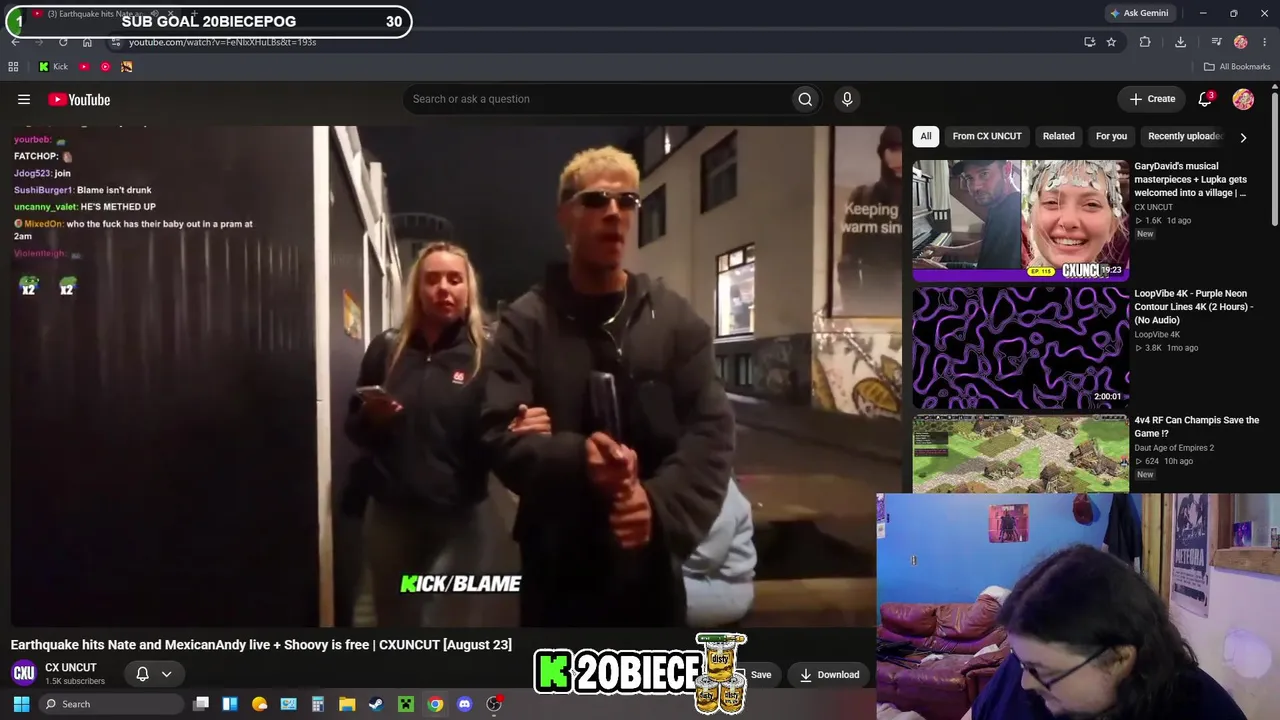Open the All Bookmarks folder
The width and height of the screenshot is (1280, 720).
1236,67
